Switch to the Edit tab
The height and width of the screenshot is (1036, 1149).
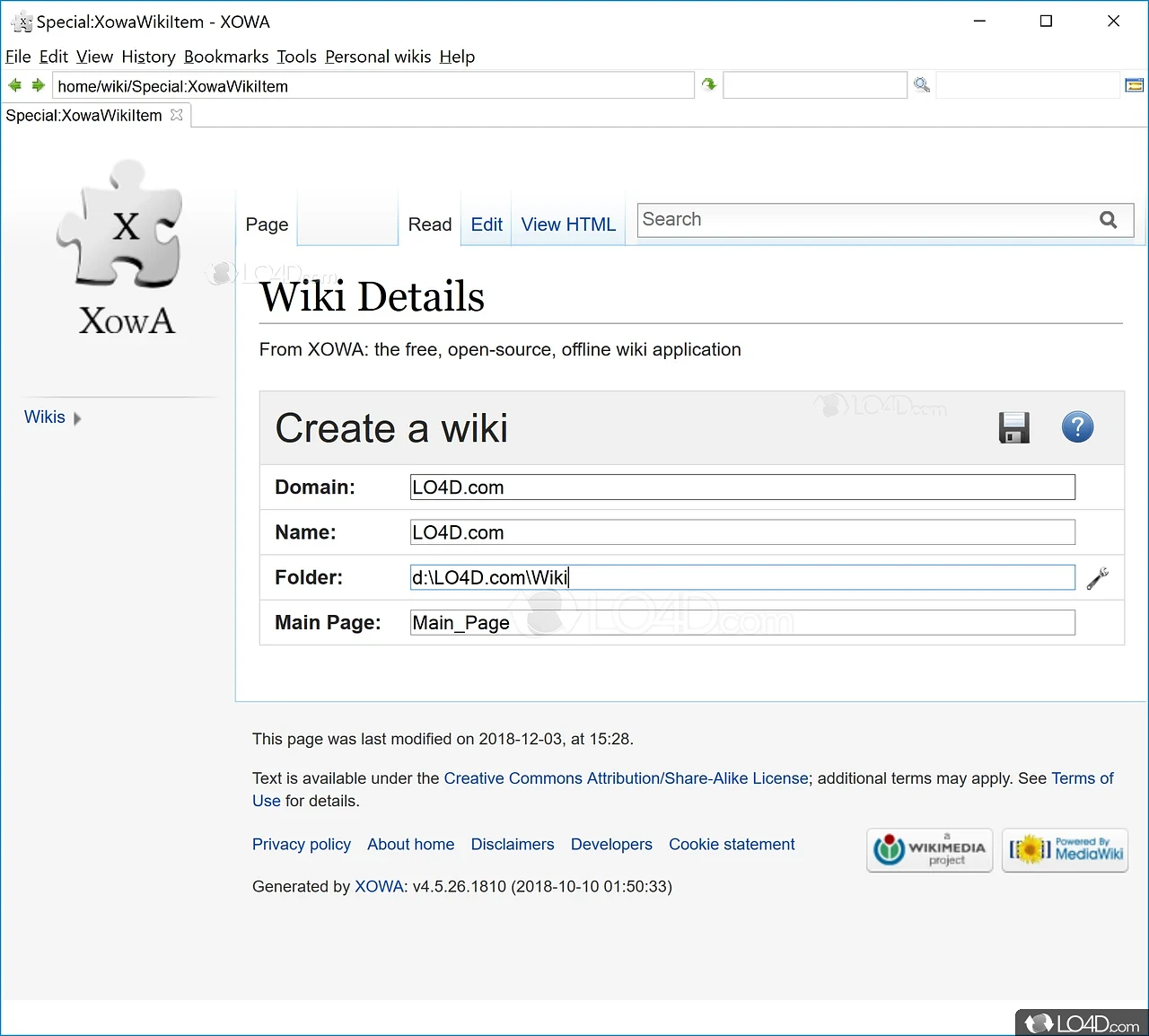click(x=486, y=224)
